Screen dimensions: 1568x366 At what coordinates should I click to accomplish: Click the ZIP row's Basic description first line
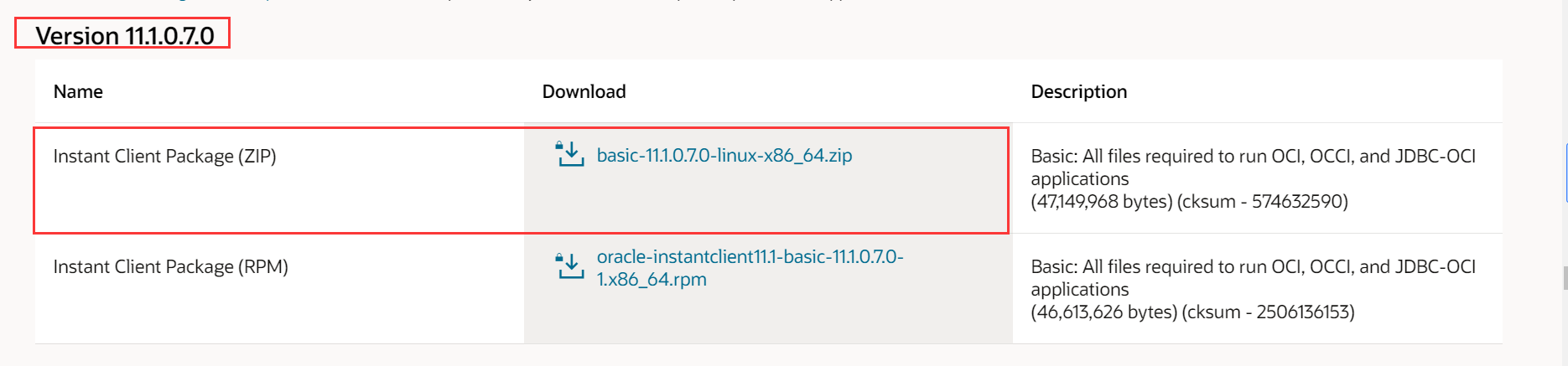click(1253, 157)
